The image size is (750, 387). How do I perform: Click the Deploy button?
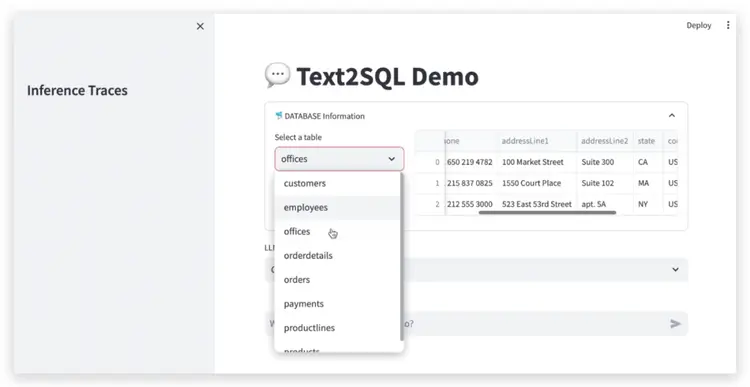pos(699,25)
